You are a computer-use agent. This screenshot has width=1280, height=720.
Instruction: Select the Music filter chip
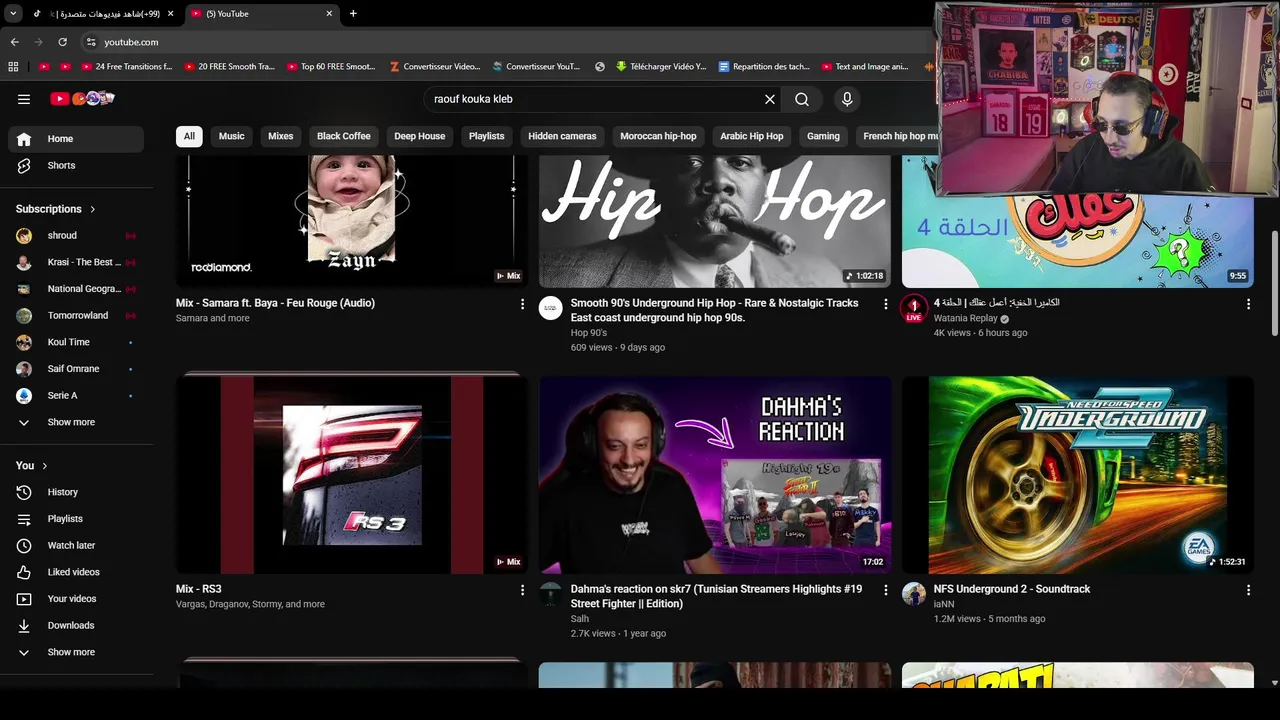(231, 136)
